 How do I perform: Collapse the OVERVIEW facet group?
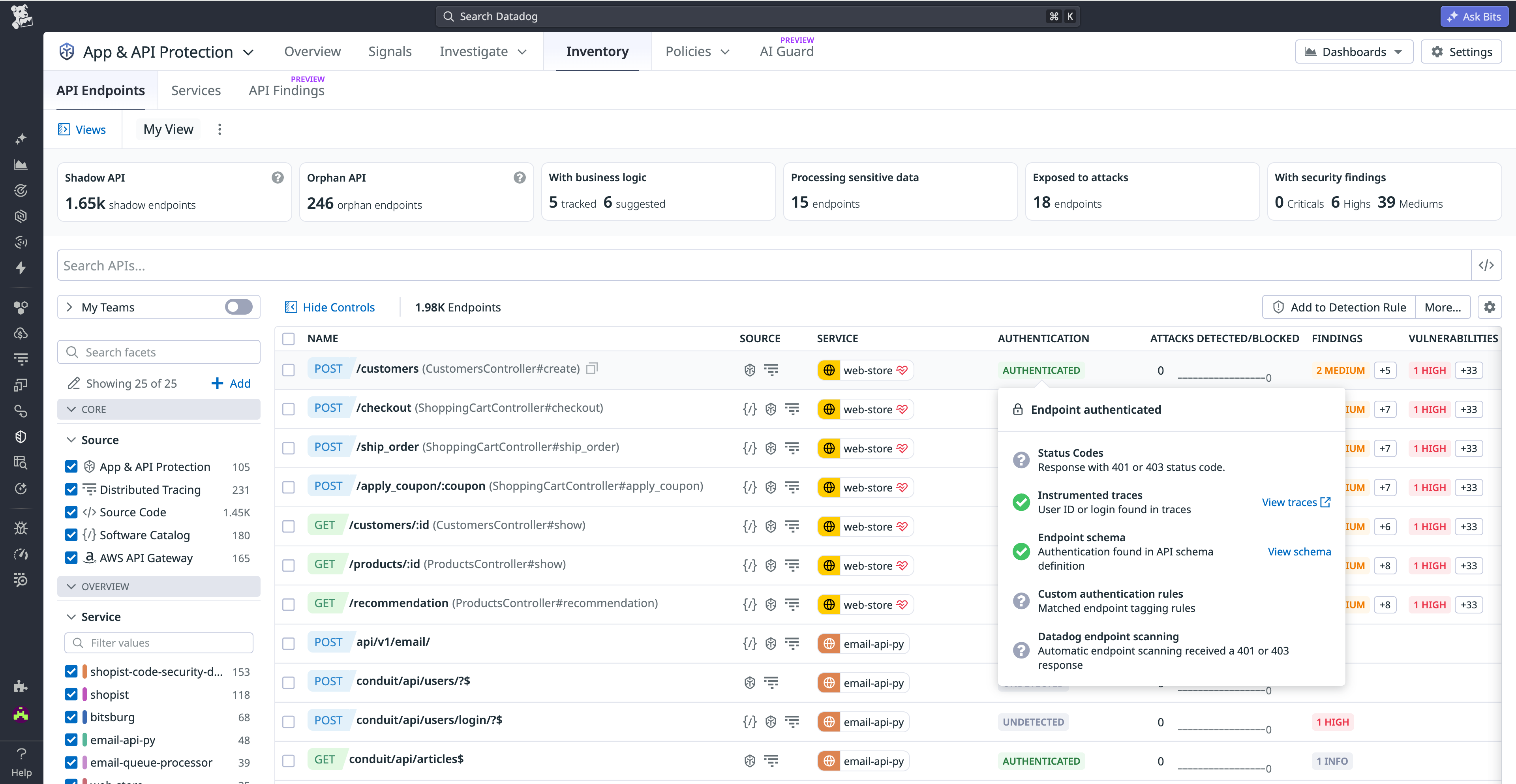(x=159, y=586)
